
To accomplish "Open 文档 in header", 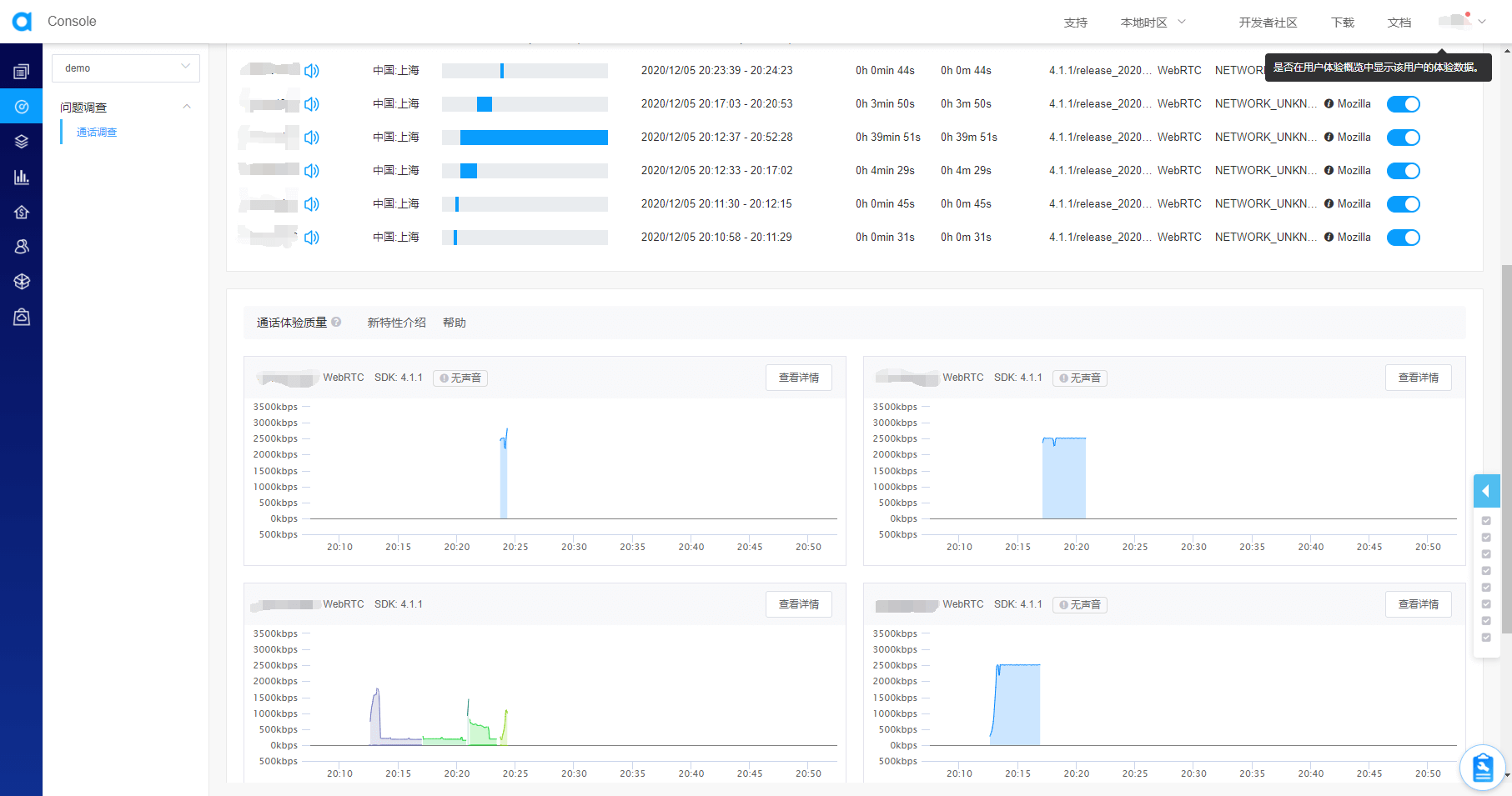I will tap(1399, 23).
